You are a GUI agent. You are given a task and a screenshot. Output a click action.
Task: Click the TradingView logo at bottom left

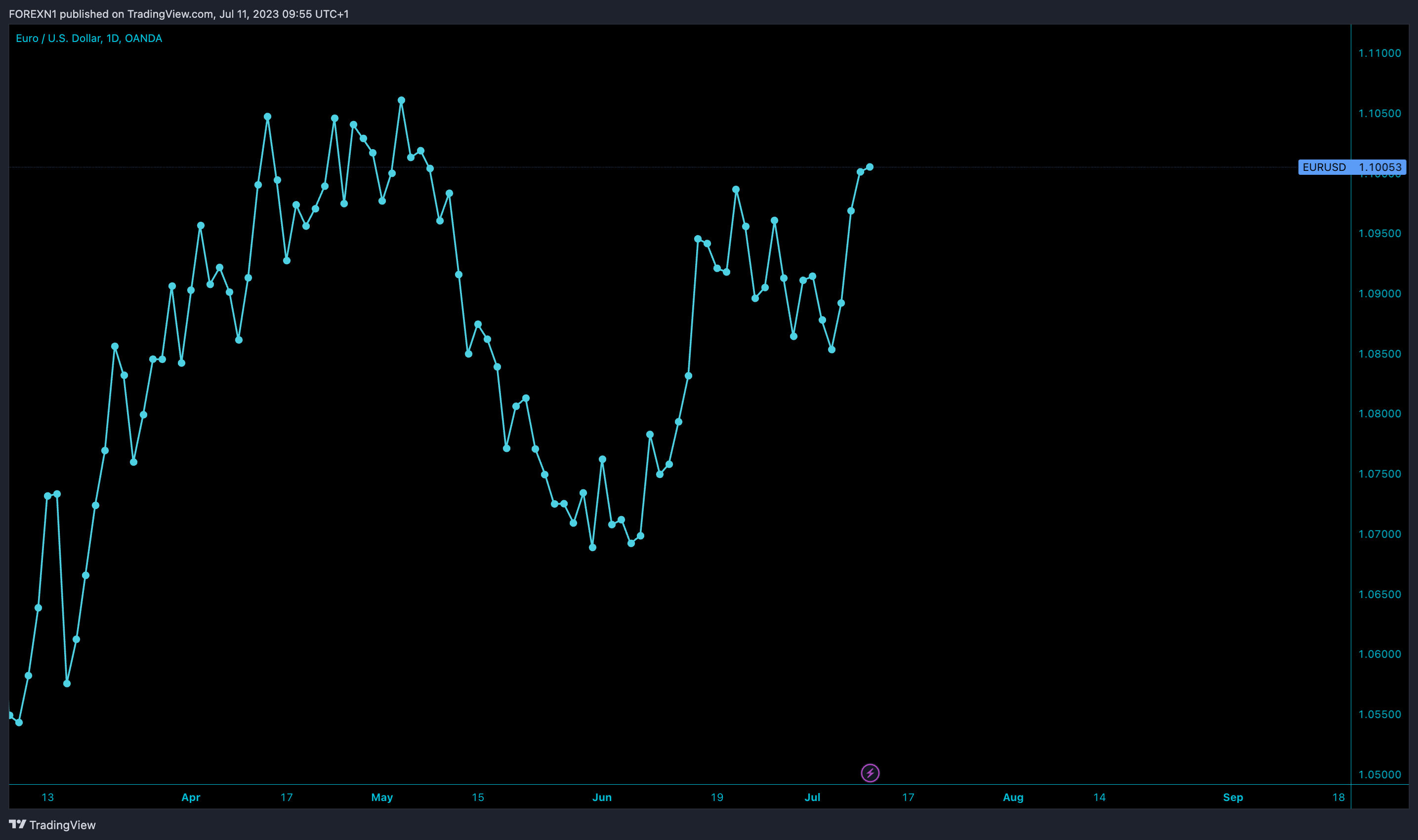52,825
